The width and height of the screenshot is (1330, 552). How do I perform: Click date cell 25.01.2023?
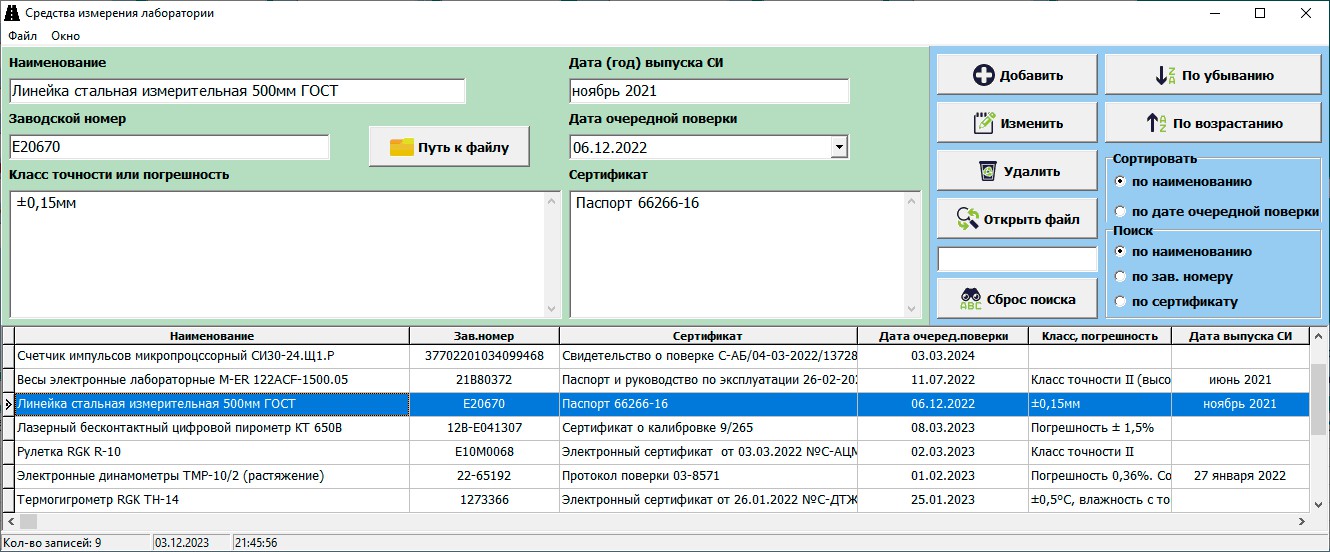tap(943, 500)
